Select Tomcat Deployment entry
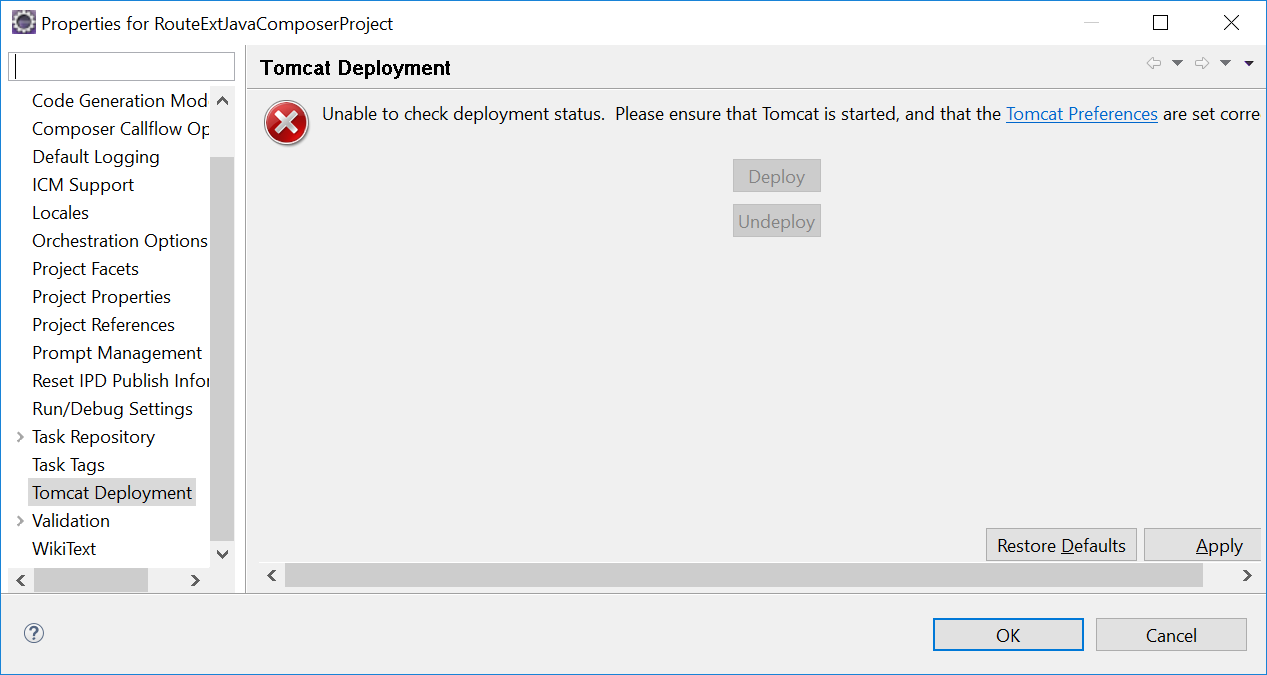Image resolution: width=1267 pixels, height=675 pixels. (112, 493)
